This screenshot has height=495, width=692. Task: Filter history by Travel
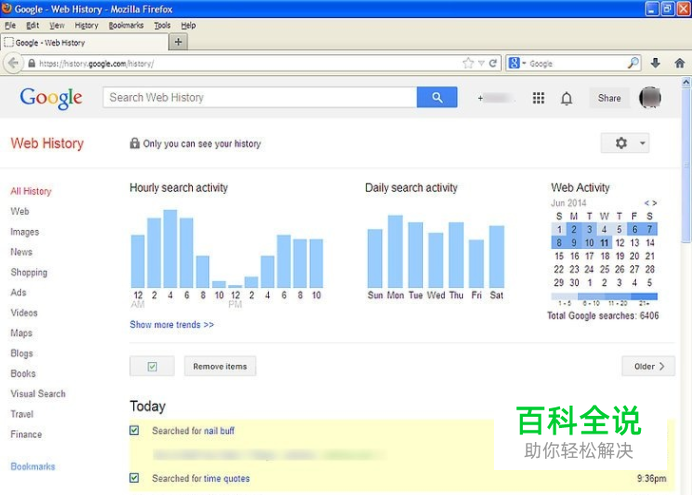tap(22, 414)
